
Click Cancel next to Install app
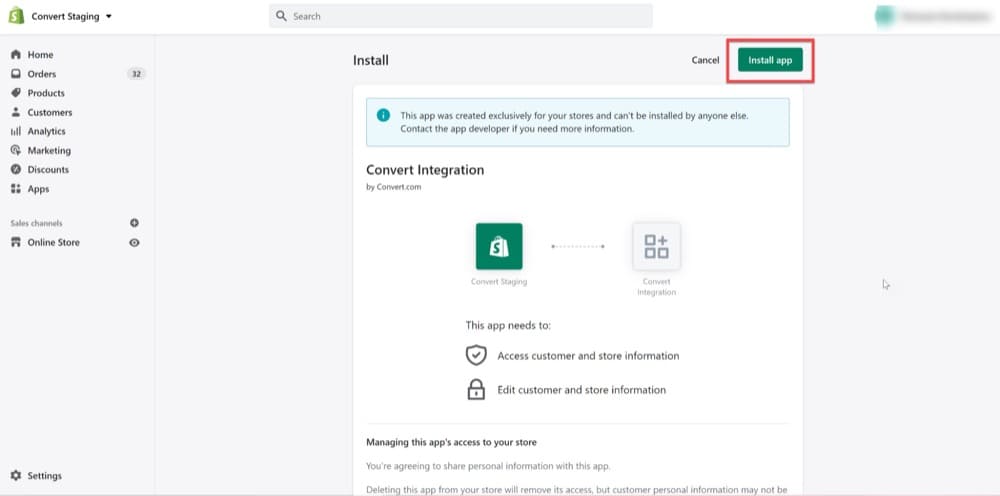coord(705,60)
